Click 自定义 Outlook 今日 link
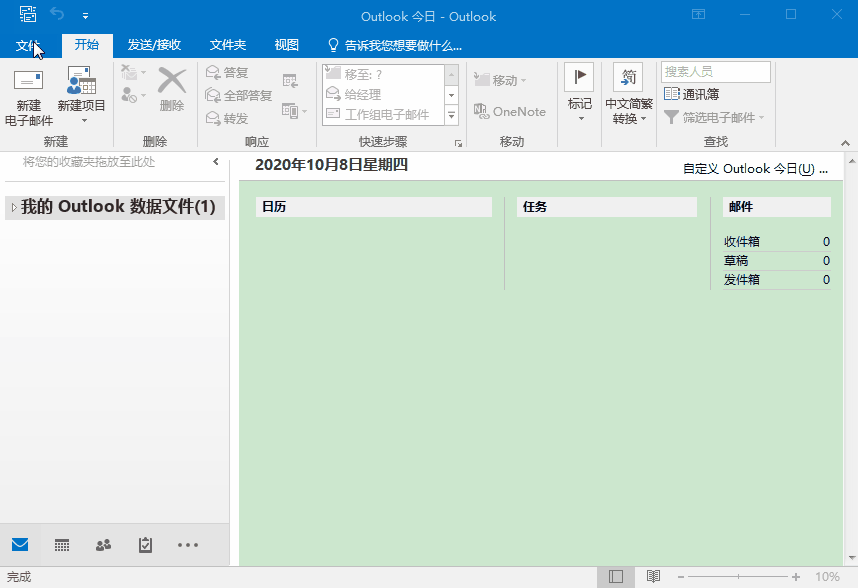 click(x=755, y=169)
